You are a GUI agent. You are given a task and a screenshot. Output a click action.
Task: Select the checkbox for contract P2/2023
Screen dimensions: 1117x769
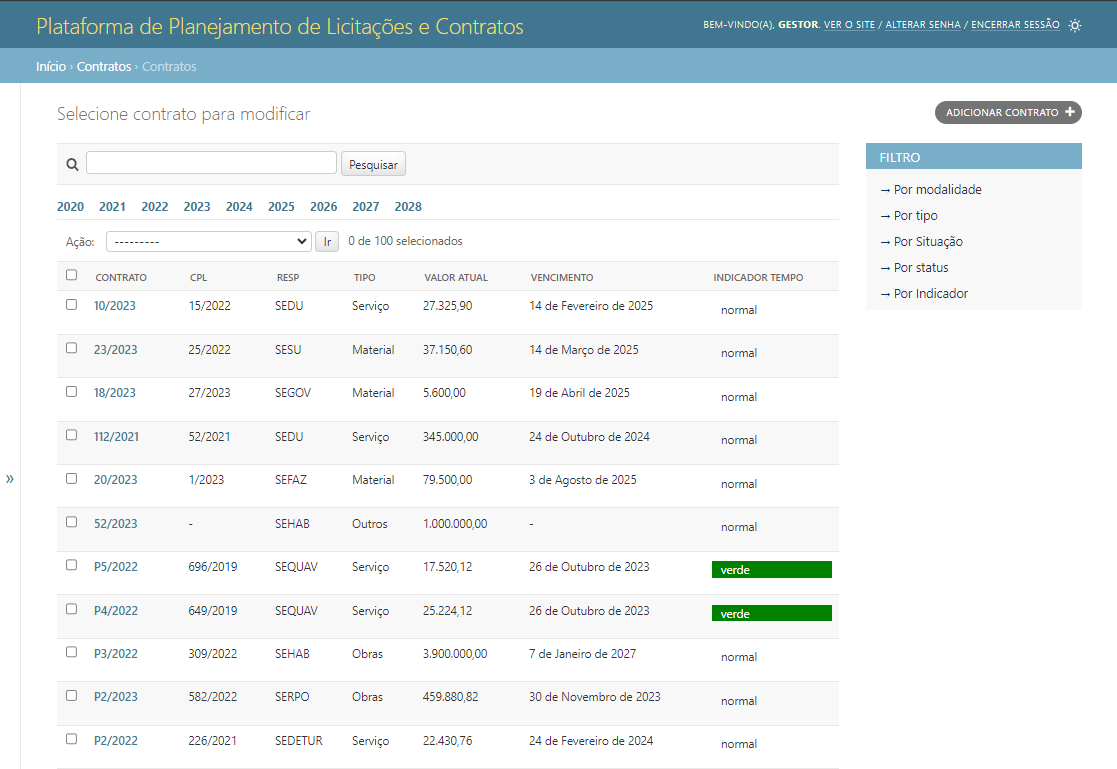(71, 696)
